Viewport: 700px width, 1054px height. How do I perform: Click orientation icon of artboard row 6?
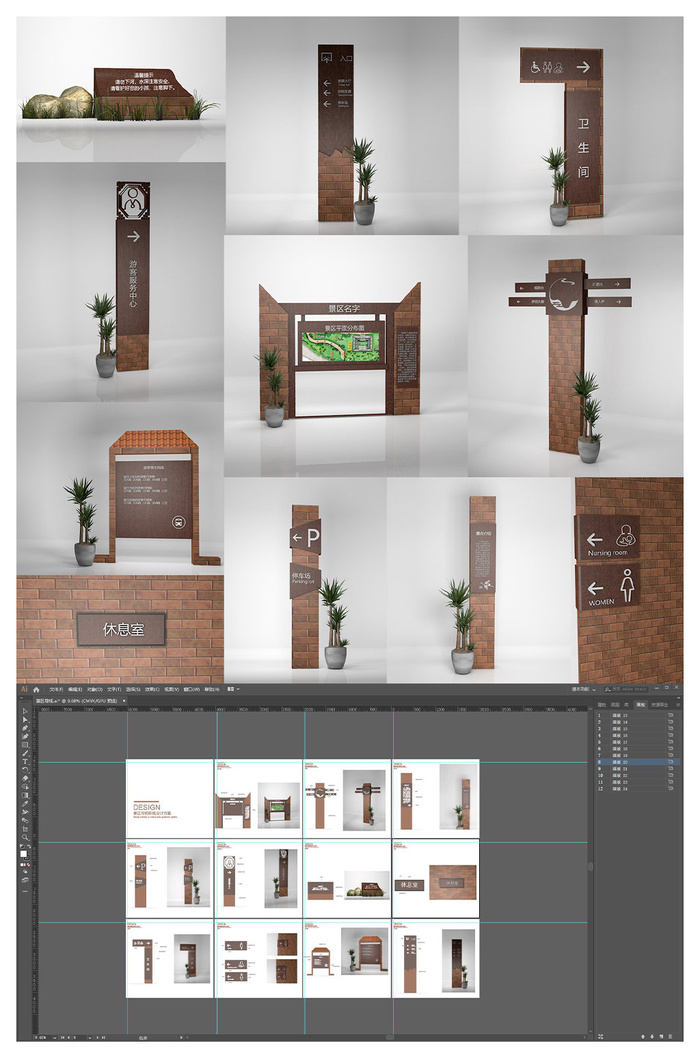point(670,749)
